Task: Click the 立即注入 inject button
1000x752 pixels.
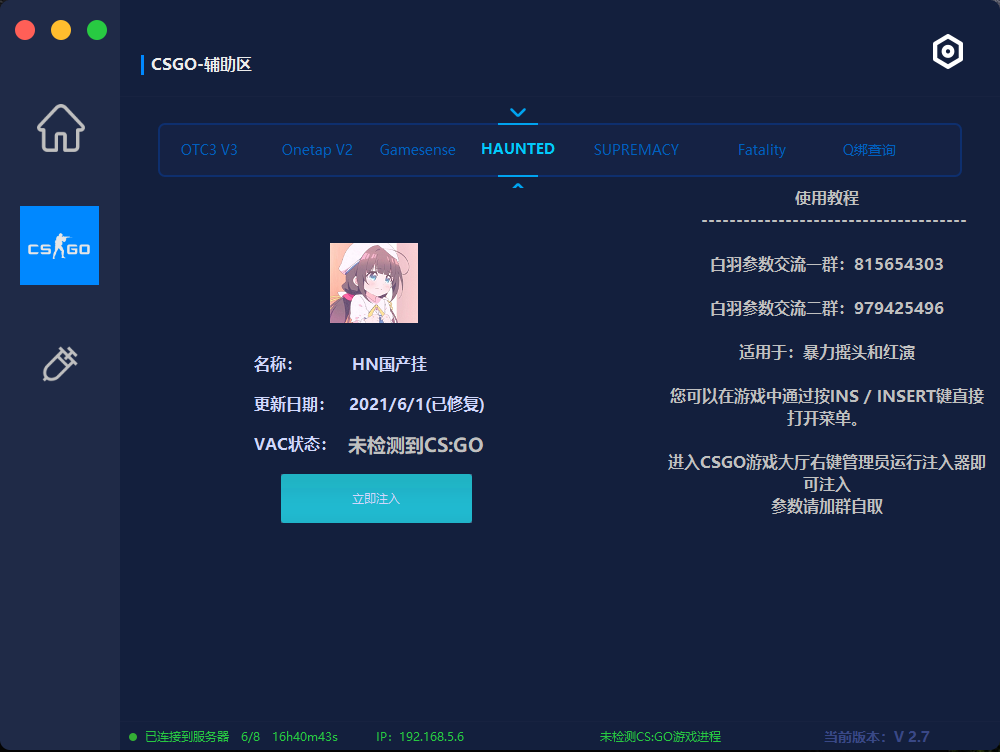Action: [376, 498]
